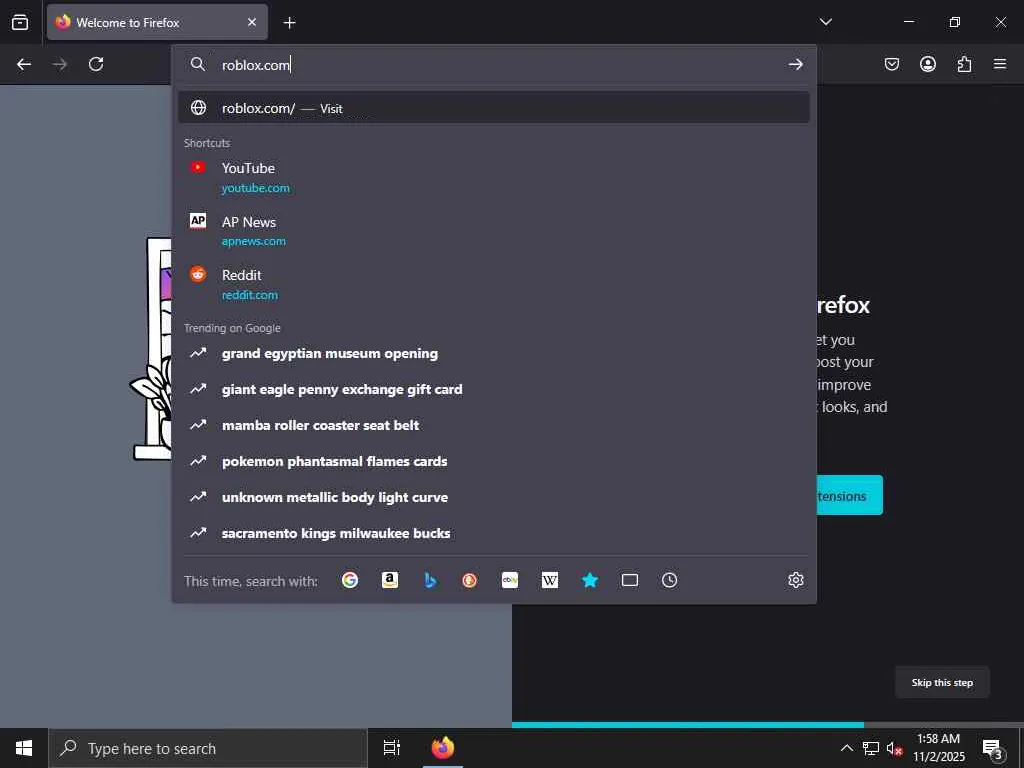
Task: Choose sacramento kings milwaukee bucks suggestion
Action: pos(494,533)
